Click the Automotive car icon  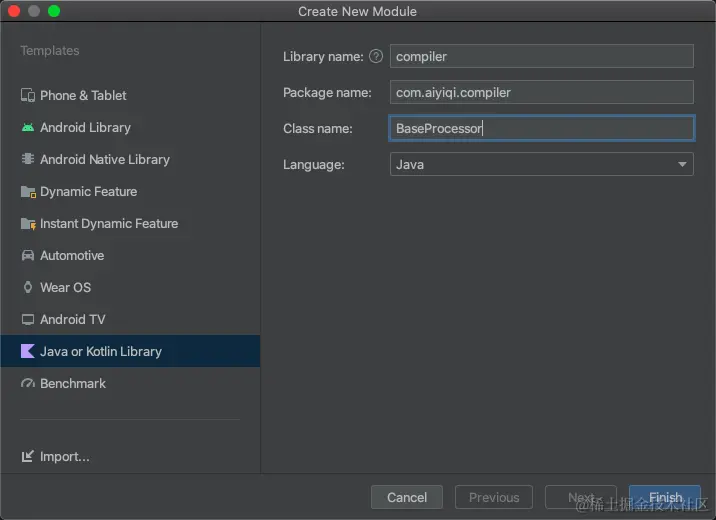tap(28, 256)
